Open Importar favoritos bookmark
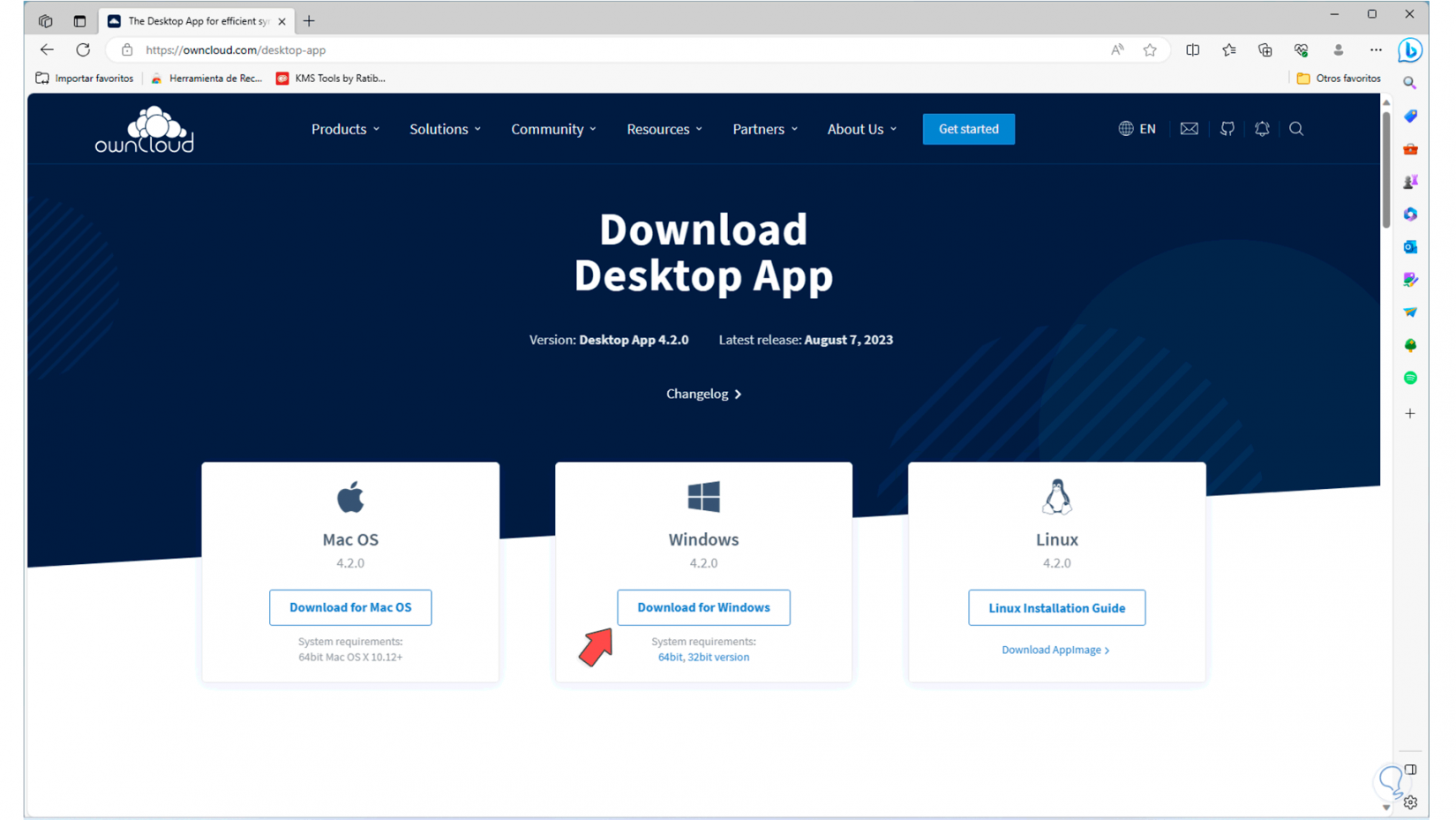Image resolution: width=1456 pixels, height=820 pixels. coord(85,79)
